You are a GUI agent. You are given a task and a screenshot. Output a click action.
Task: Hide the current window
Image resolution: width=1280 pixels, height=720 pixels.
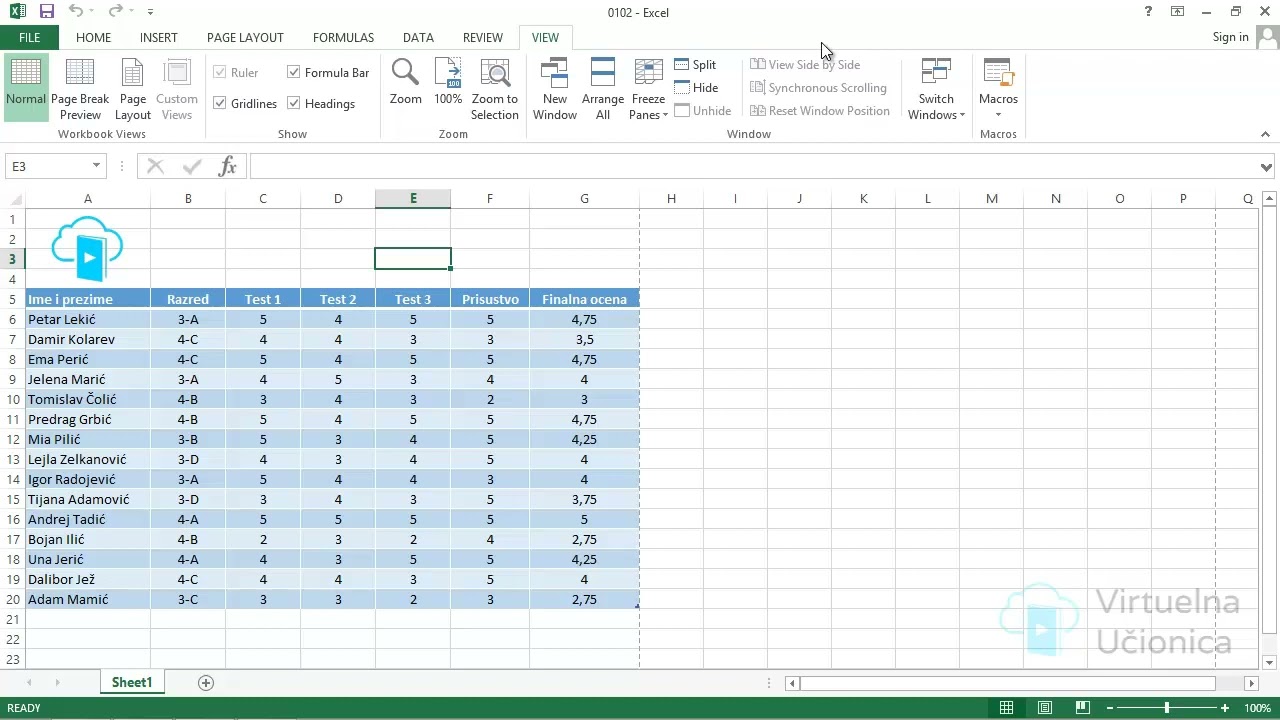coord(697,87)
